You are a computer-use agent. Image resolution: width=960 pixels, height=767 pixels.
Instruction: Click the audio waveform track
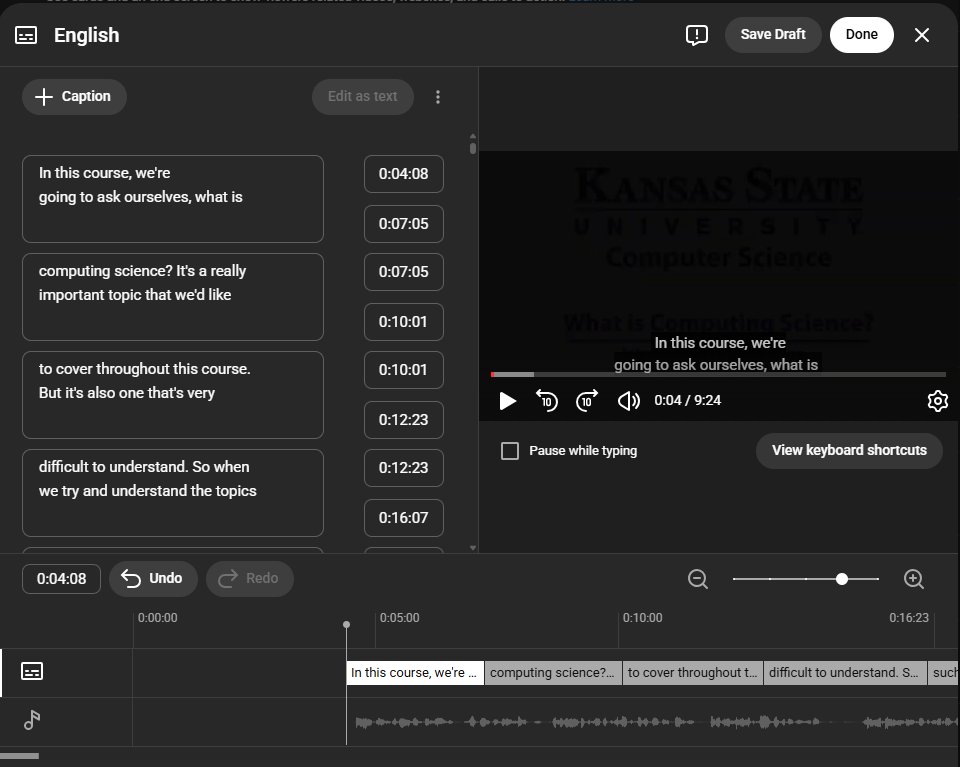(655, 722)
